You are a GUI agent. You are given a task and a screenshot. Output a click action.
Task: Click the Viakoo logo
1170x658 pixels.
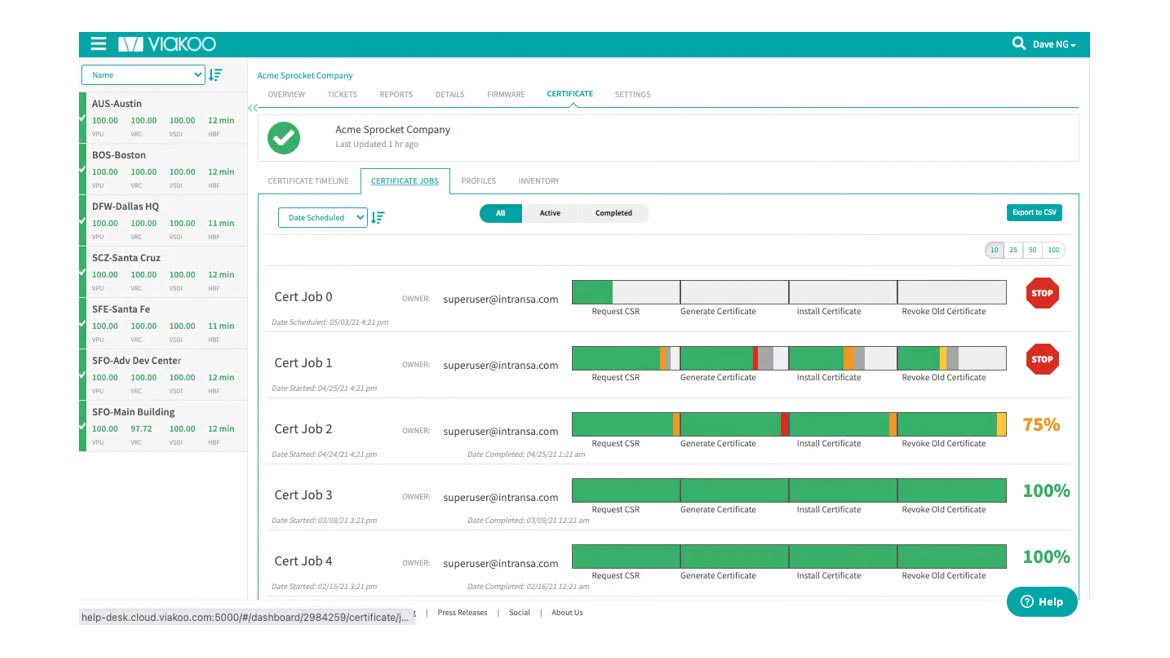pos(167,44)
